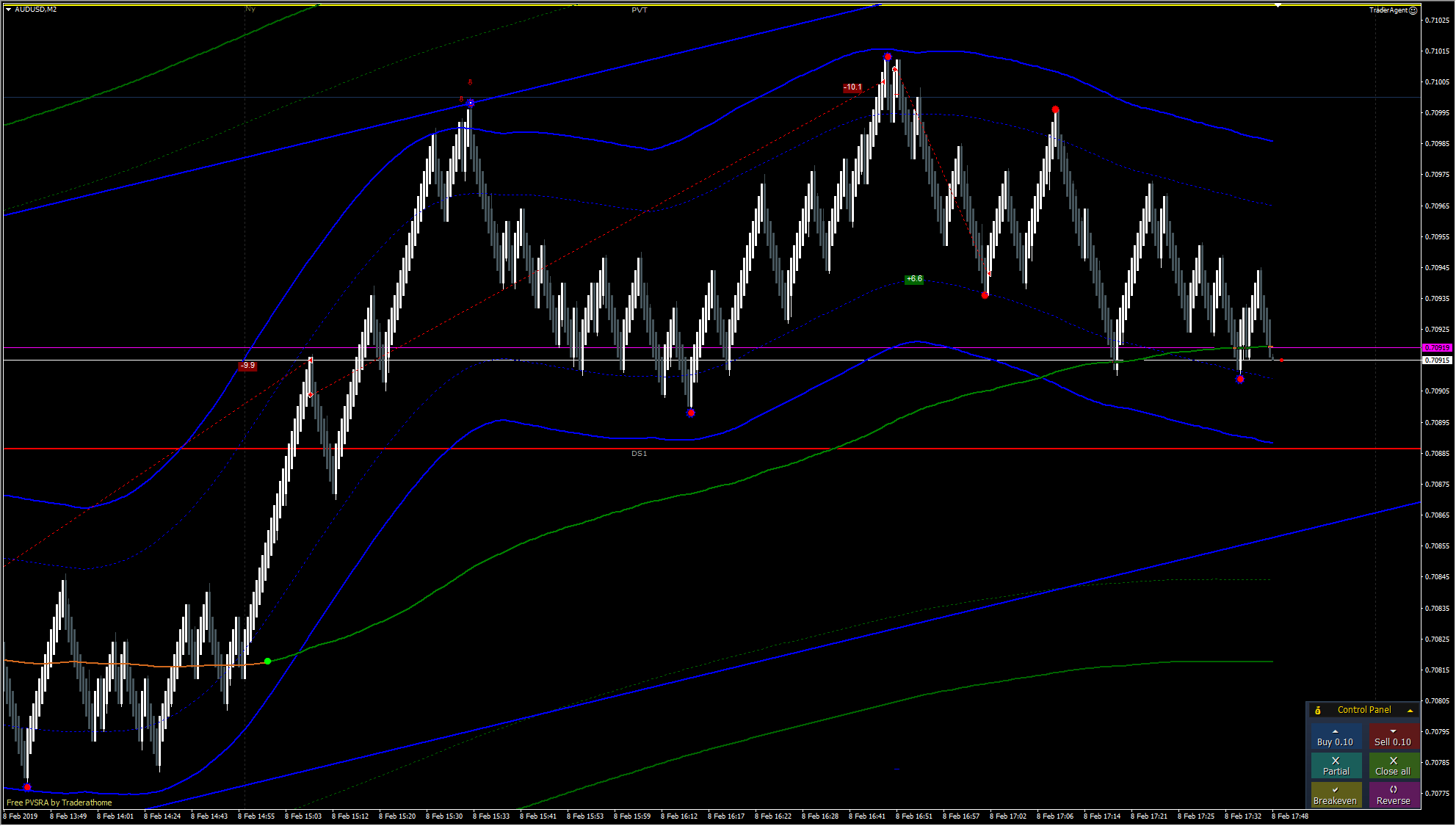
Task: Select the chart shift triangle marker at top
Action: pos(1278,5)
